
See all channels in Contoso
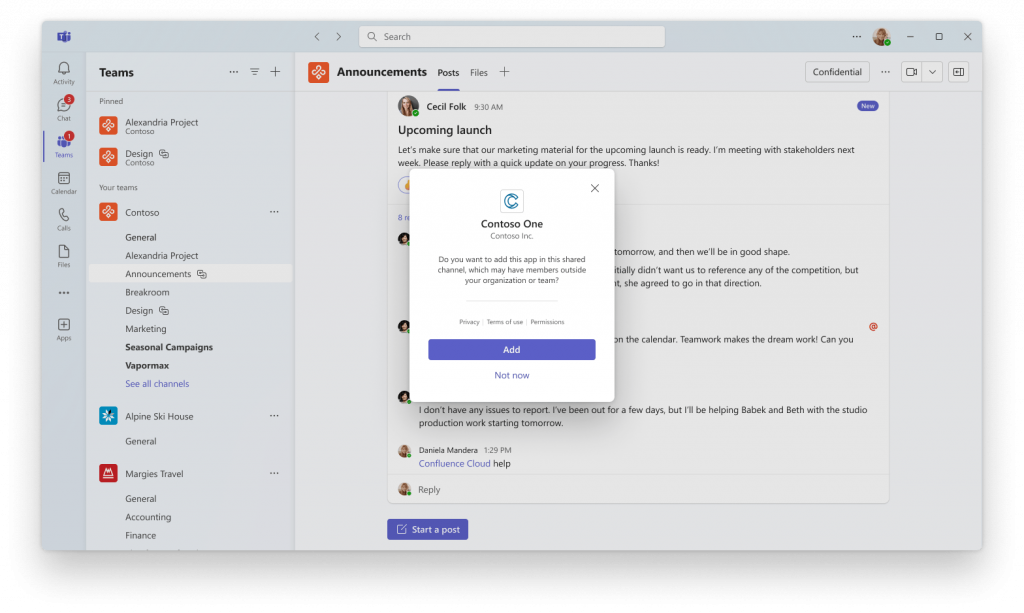(157, 384)
